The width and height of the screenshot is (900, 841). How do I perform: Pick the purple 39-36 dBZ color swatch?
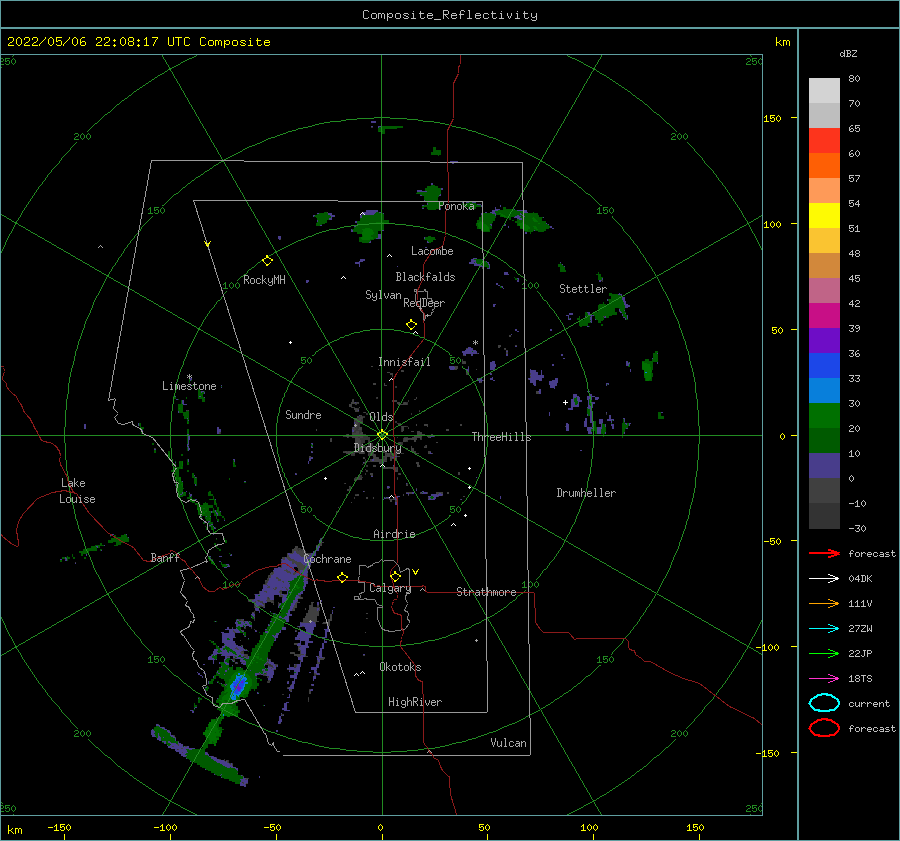[x=824, y=341]
